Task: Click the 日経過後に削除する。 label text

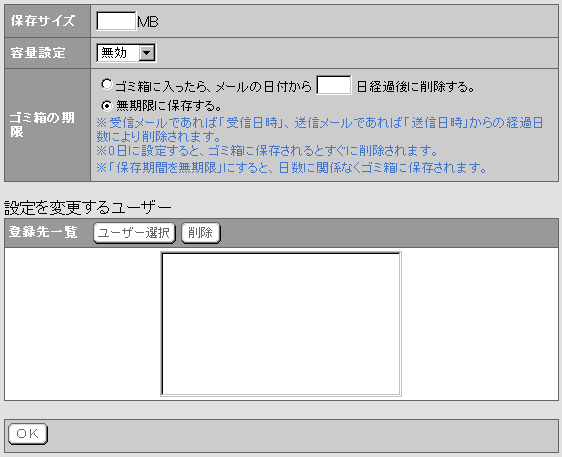Action: (x=416, y=86)
